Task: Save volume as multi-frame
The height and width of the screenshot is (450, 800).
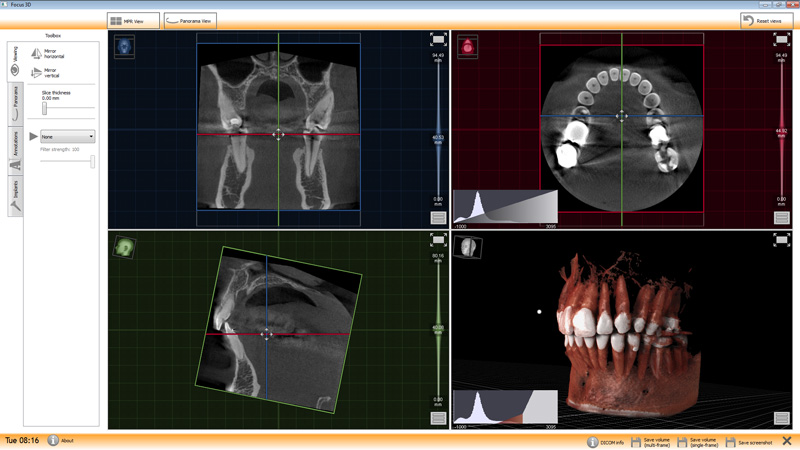Action: (636, 441)
